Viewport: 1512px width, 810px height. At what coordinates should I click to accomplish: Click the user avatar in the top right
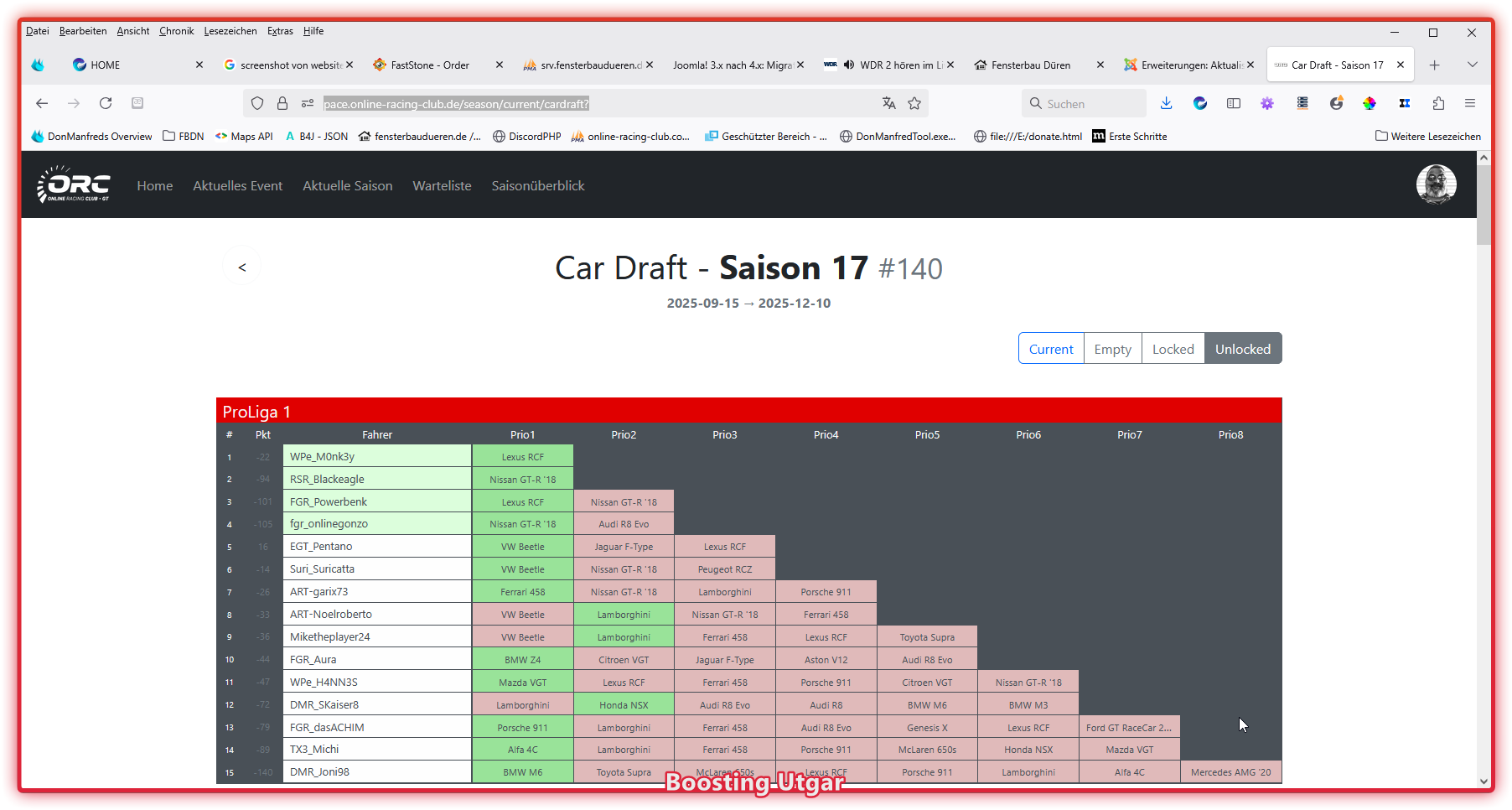(x=1436, y=184)
